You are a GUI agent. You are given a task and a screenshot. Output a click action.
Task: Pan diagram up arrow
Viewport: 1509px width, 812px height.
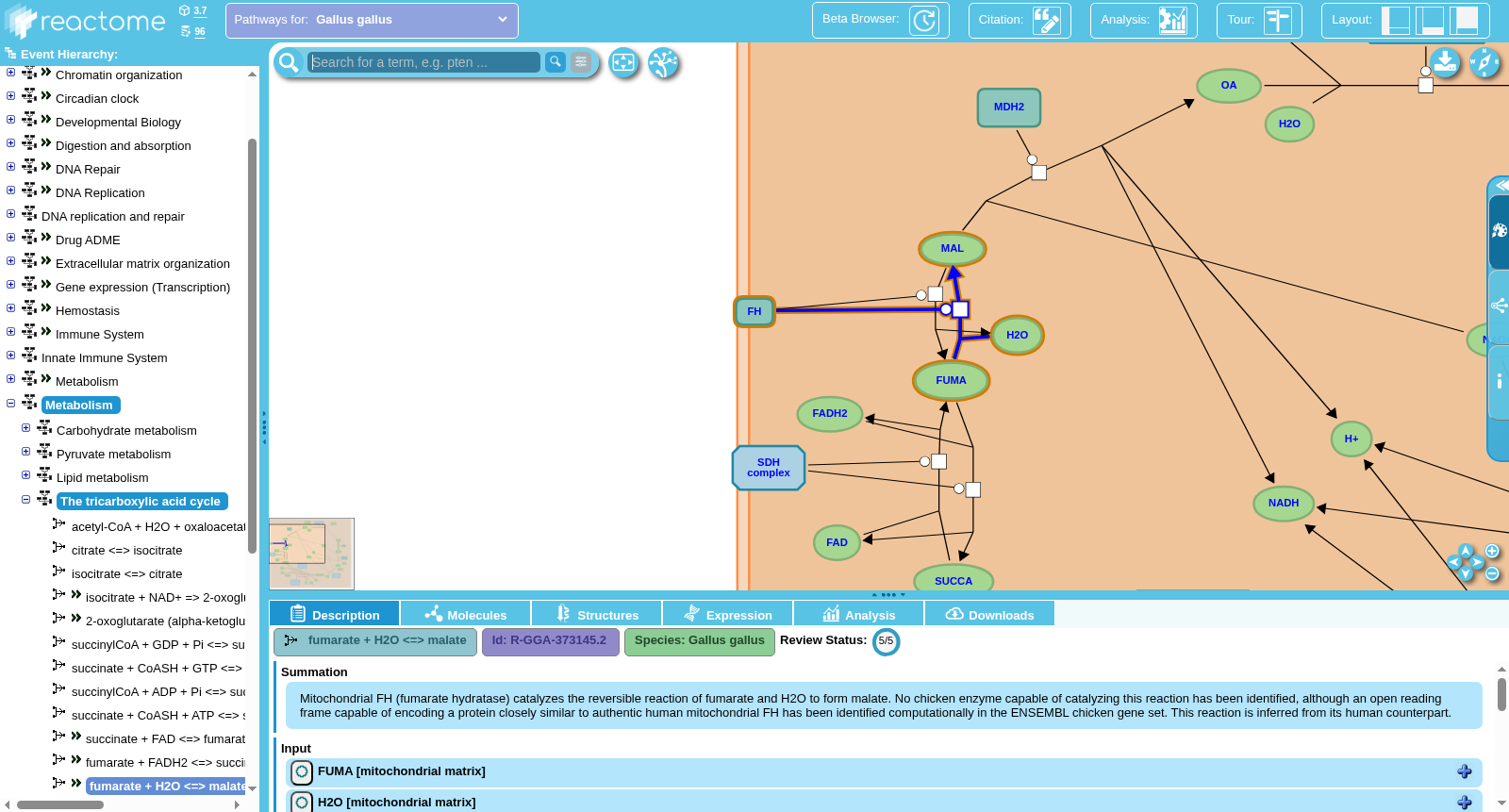pyautogui.click(x=1466, y=550)
